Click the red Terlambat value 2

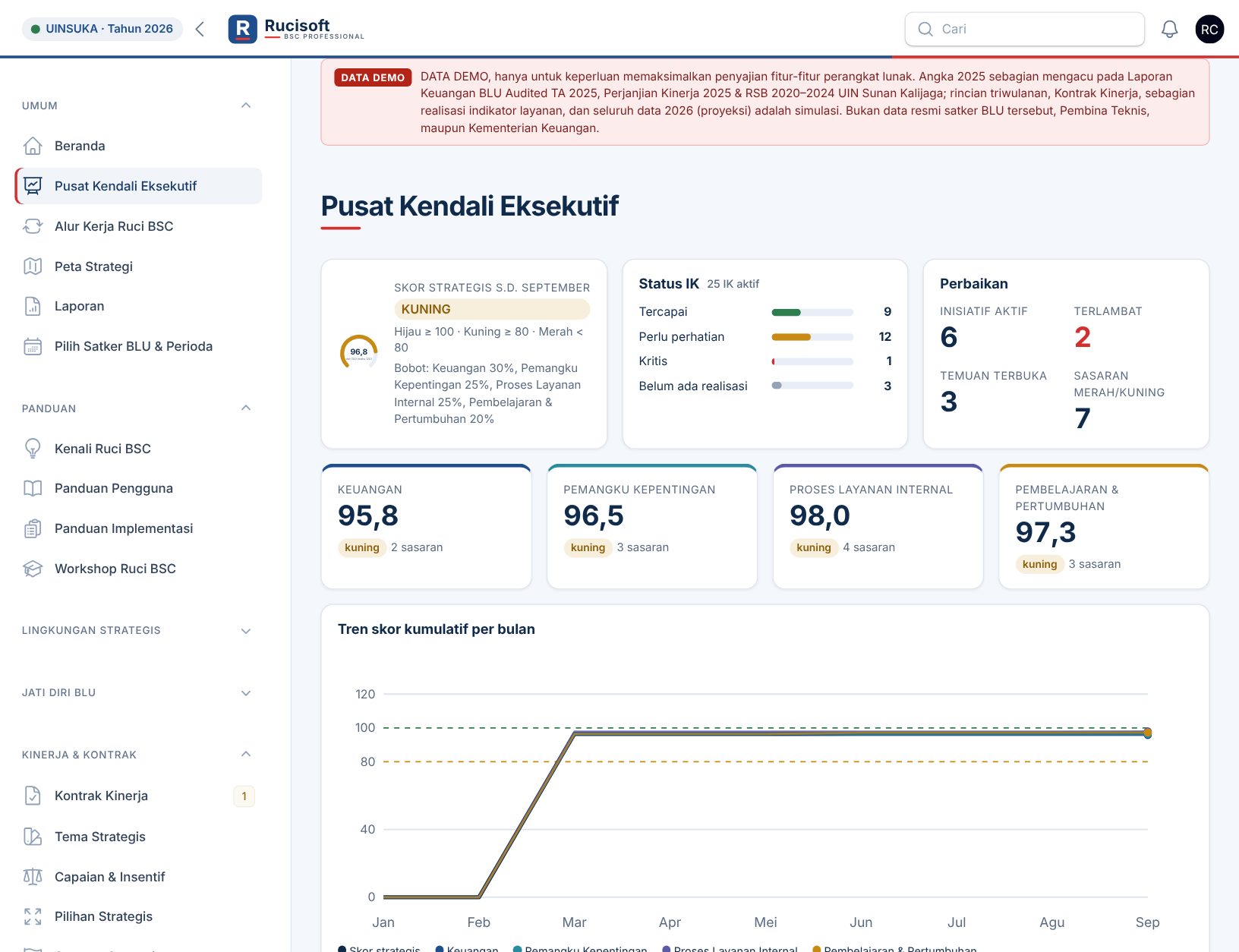point(1083,337)
